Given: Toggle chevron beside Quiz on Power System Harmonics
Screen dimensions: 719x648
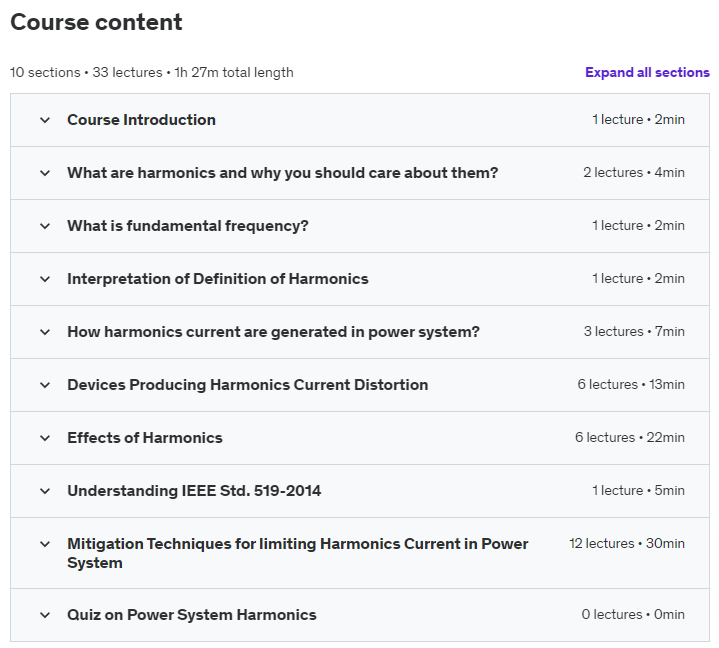Looking at the screenshot, I should click(x=45, y=615).
